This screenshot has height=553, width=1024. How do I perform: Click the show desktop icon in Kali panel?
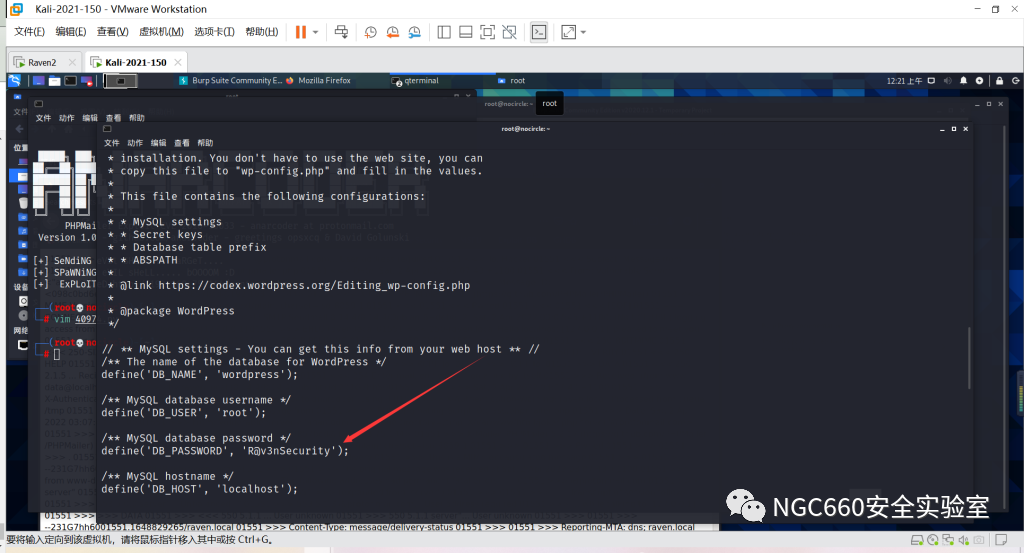point(39,81)
